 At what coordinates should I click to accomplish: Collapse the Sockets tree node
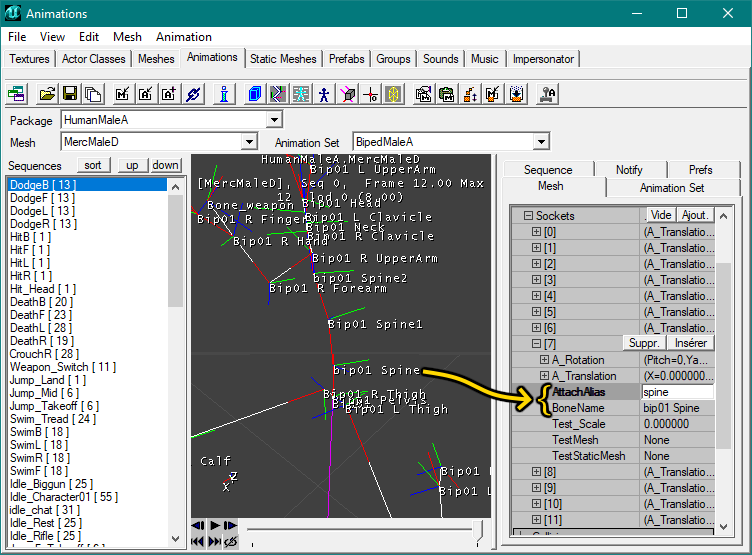528,216
